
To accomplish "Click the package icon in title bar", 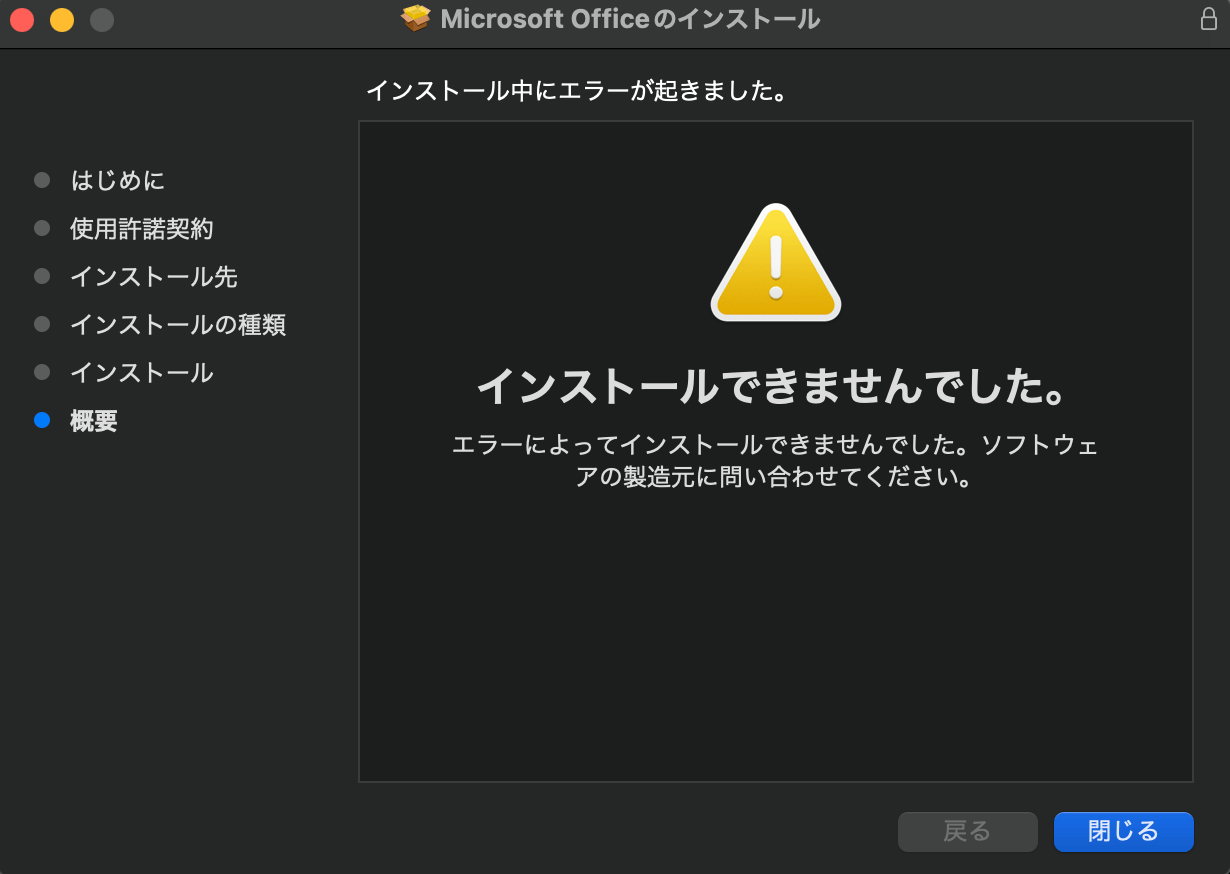I will [x=416, y=18].
